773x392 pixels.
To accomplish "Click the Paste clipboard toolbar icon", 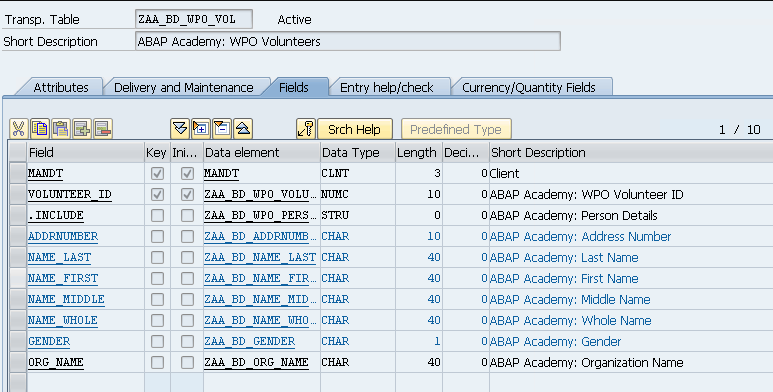I will (x=61, y=129).
